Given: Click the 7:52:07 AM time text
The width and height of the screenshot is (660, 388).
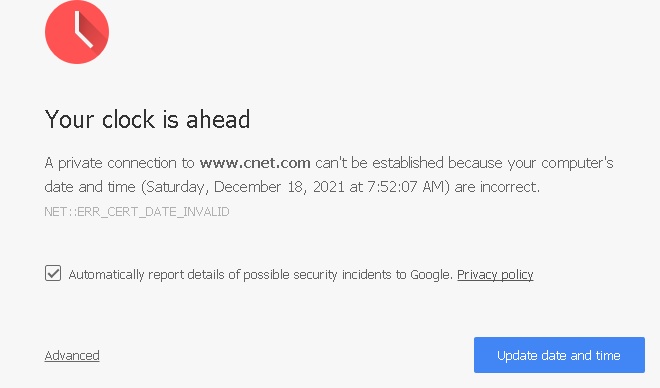Looking at the screenshot, I should 406,187.
